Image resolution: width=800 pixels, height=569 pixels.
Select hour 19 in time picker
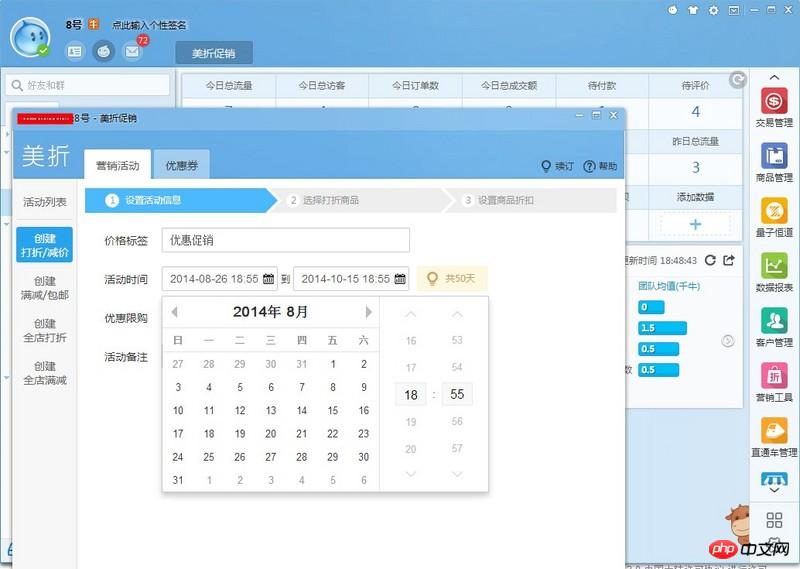pos(411,422)
